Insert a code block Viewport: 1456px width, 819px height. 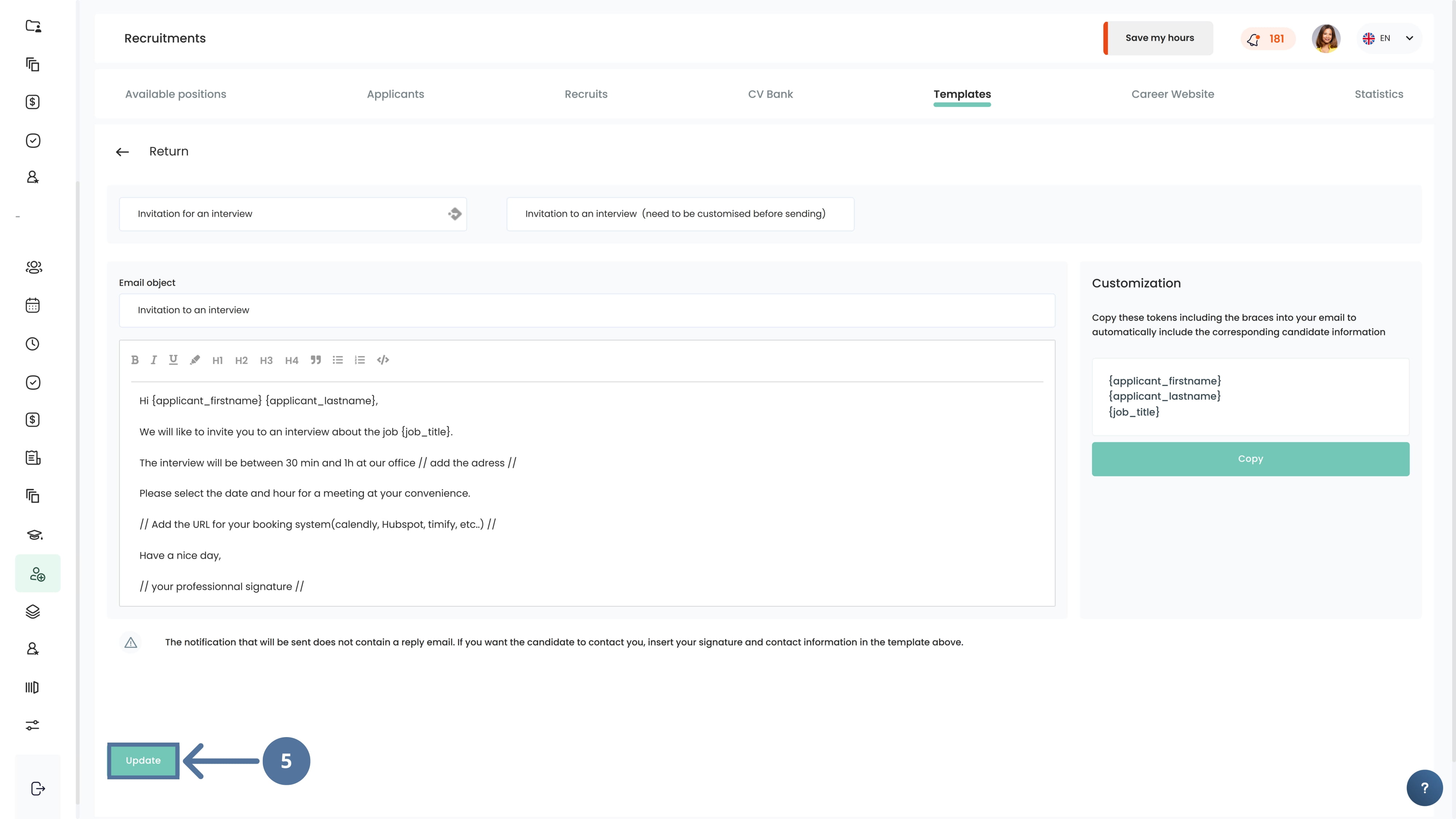[x=383, y=360]
